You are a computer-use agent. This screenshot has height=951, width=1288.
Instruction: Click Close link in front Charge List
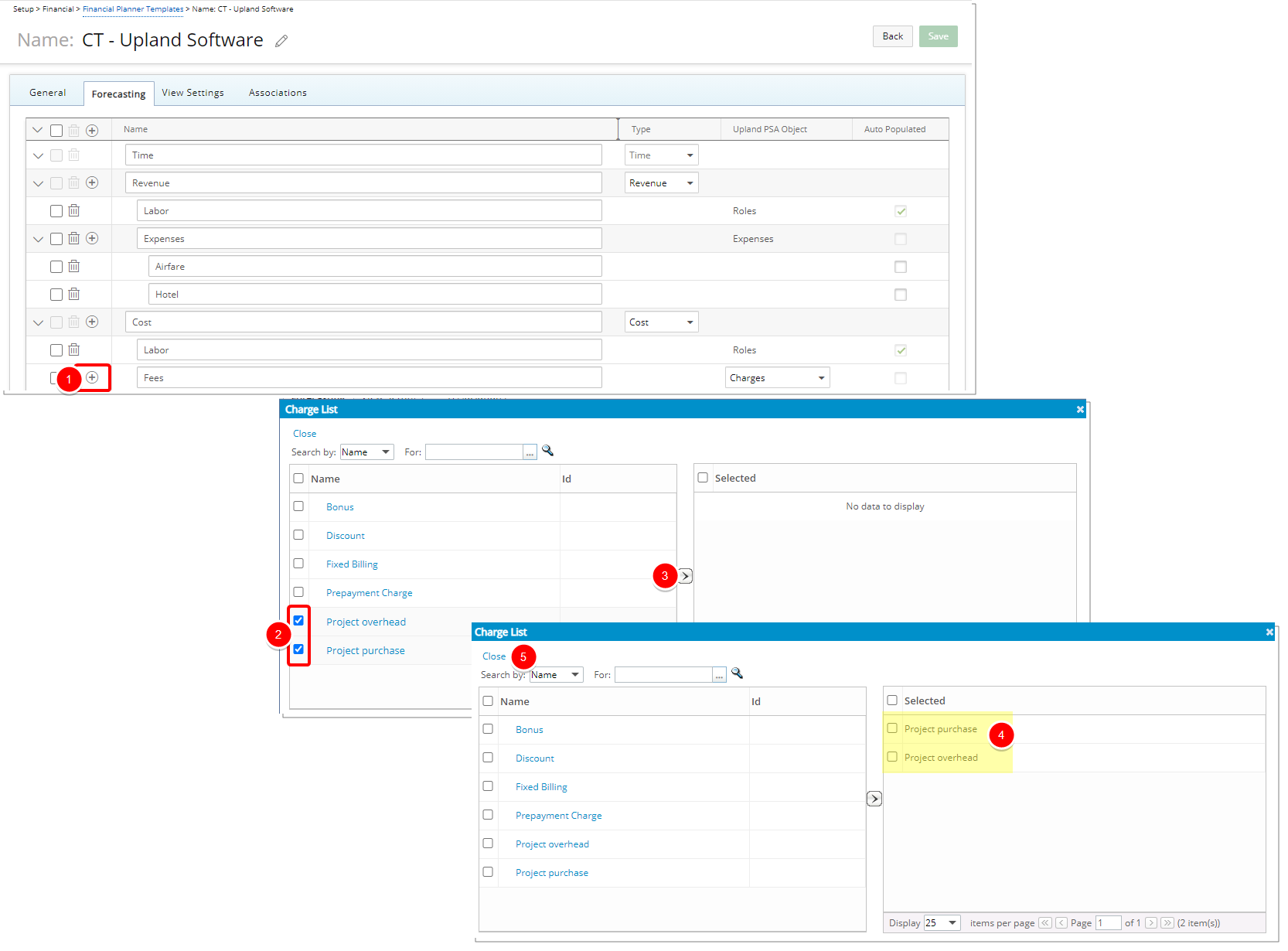tap(494, 656)
